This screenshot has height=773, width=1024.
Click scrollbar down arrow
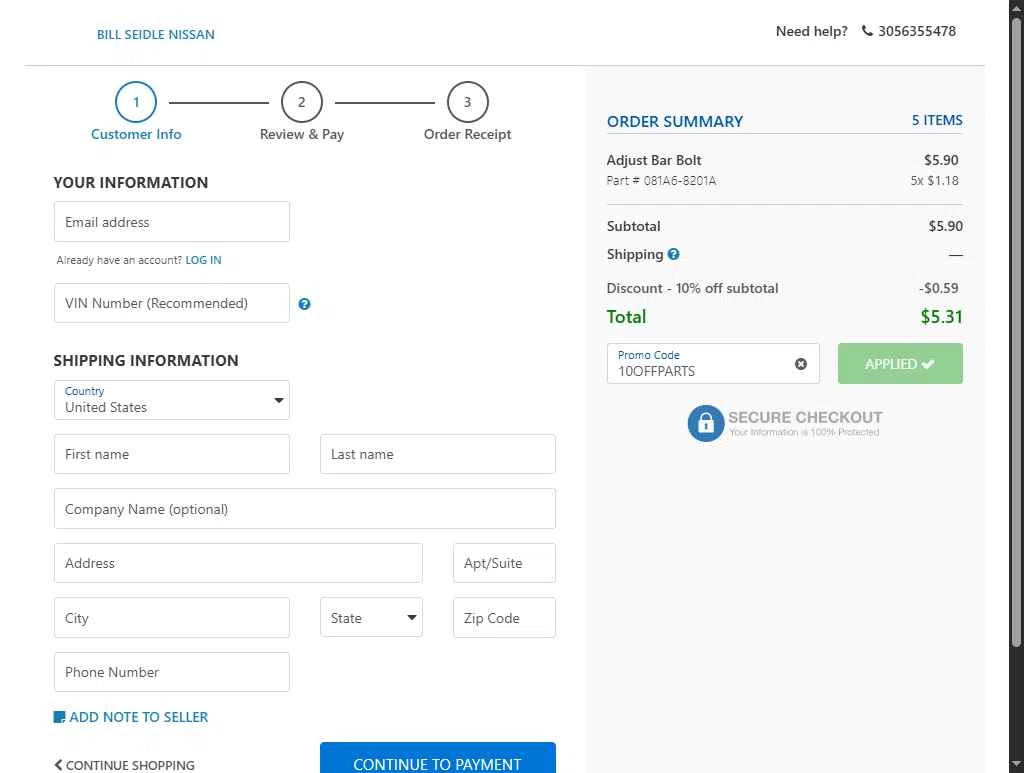coord(1016,763)
